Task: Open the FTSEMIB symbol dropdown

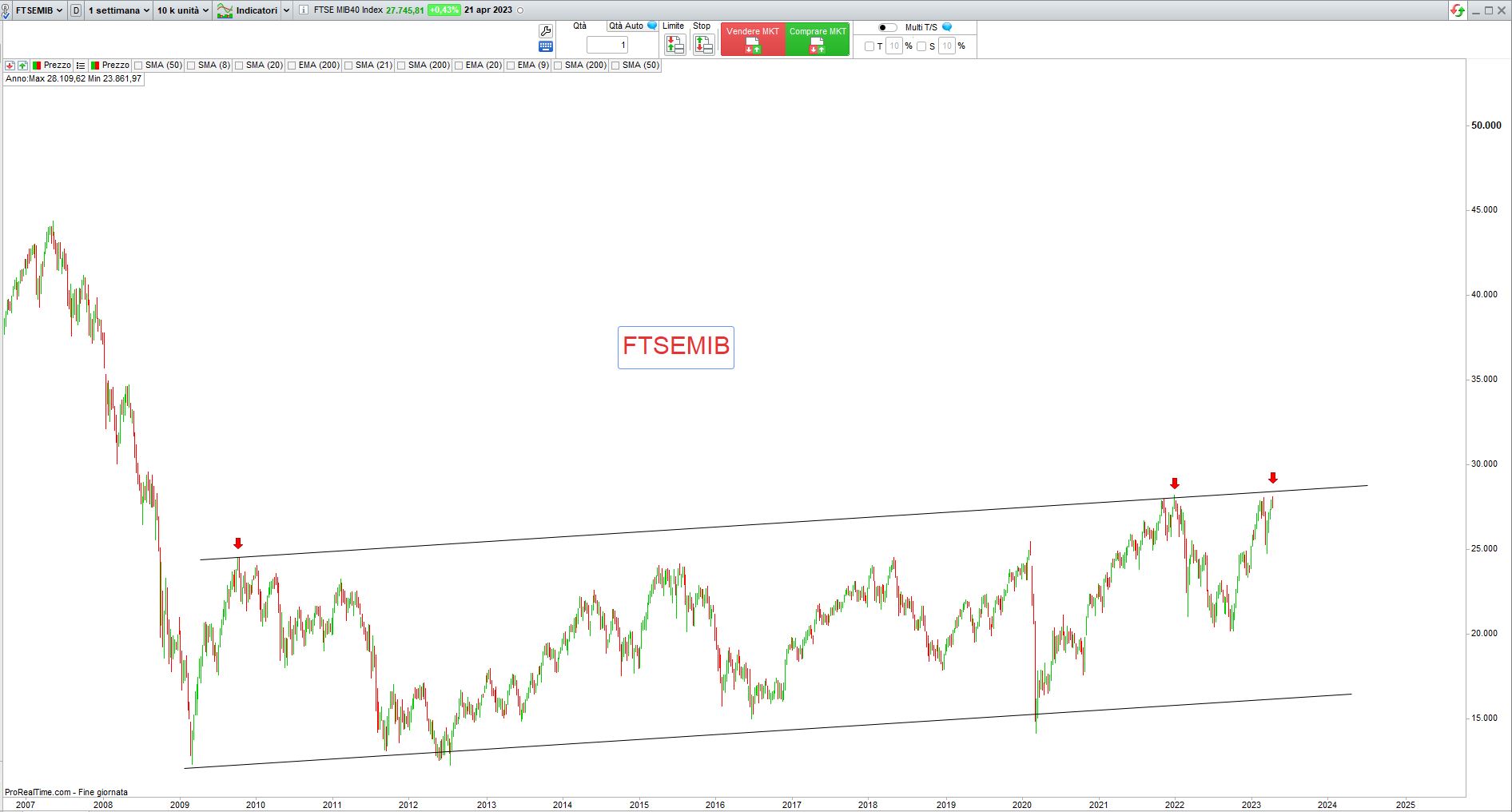Action: tap(39, 10)
